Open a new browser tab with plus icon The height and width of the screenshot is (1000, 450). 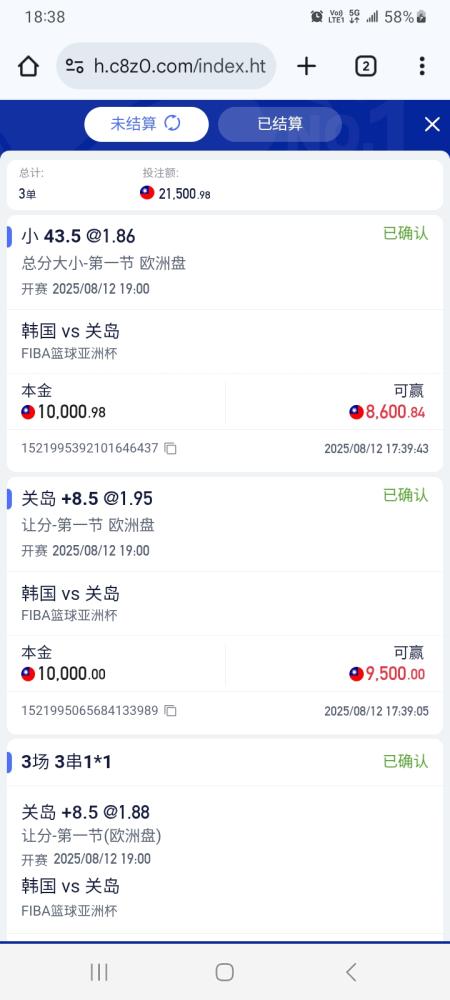pos(307,66)
